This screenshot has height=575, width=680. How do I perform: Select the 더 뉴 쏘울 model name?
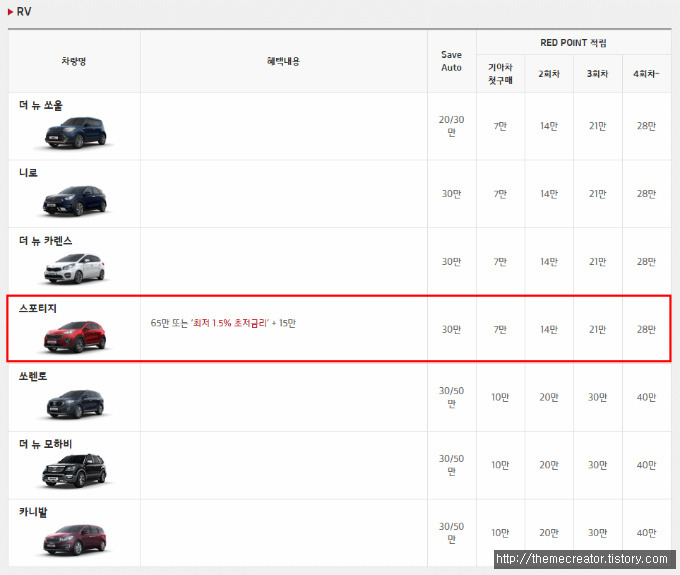pos(41,105)
